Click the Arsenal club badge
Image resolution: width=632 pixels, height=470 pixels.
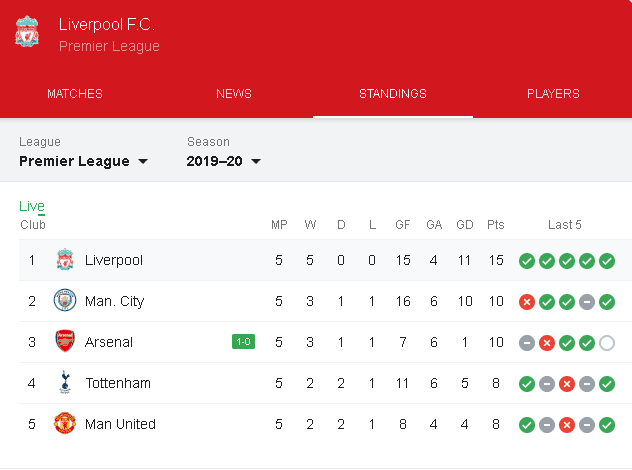pyautogui.click(x=65, y=341)
